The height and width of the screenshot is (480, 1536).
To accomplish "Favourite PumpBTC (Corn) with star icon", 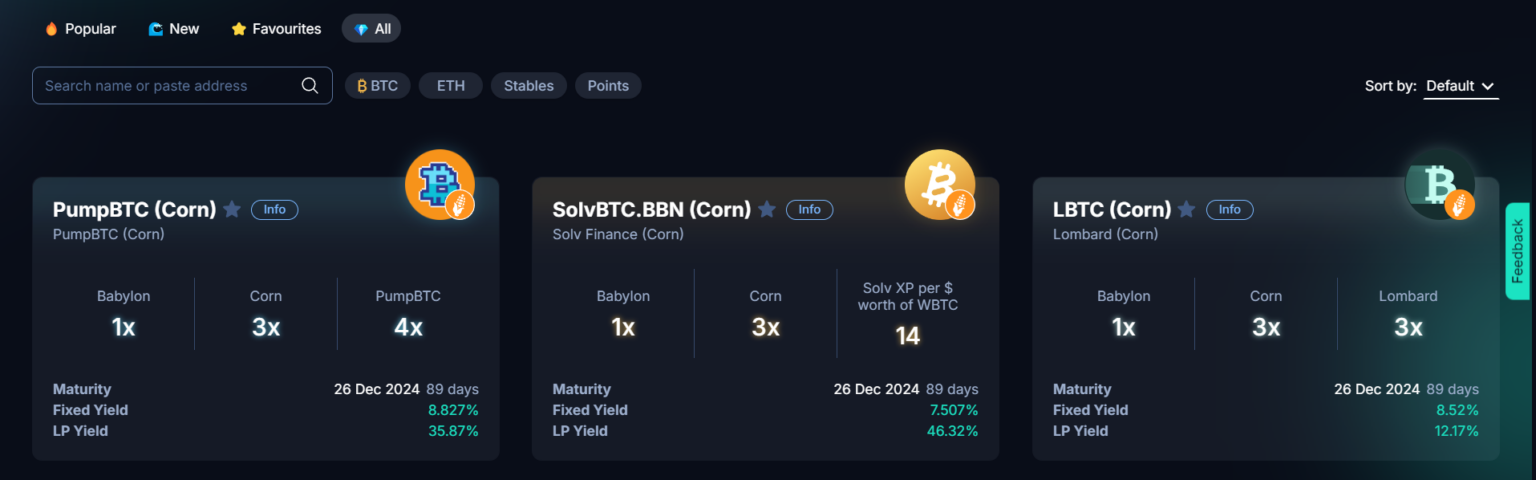I will tap(232, 209).
